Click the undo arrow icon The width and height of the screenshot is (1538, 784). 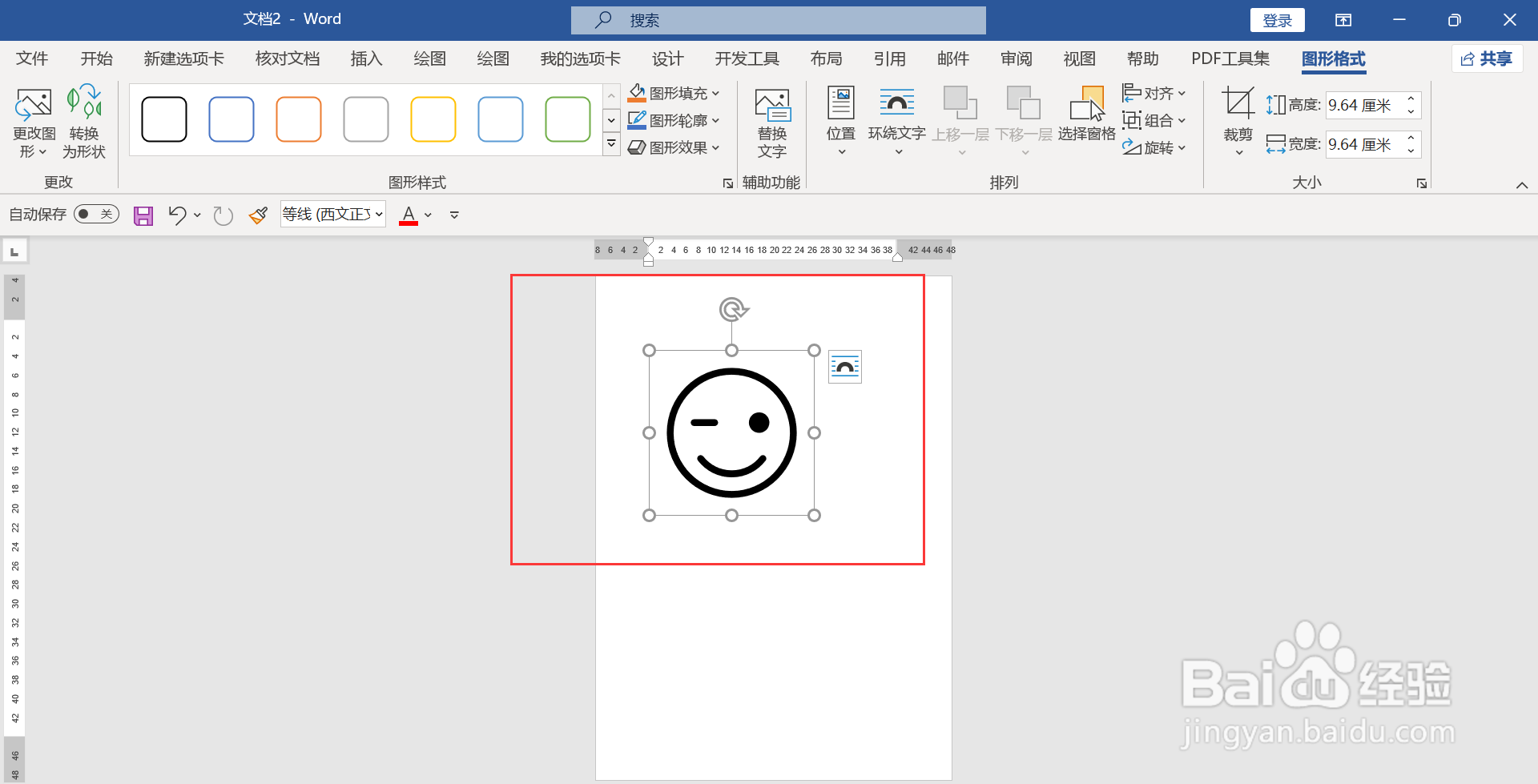(177, 215)
